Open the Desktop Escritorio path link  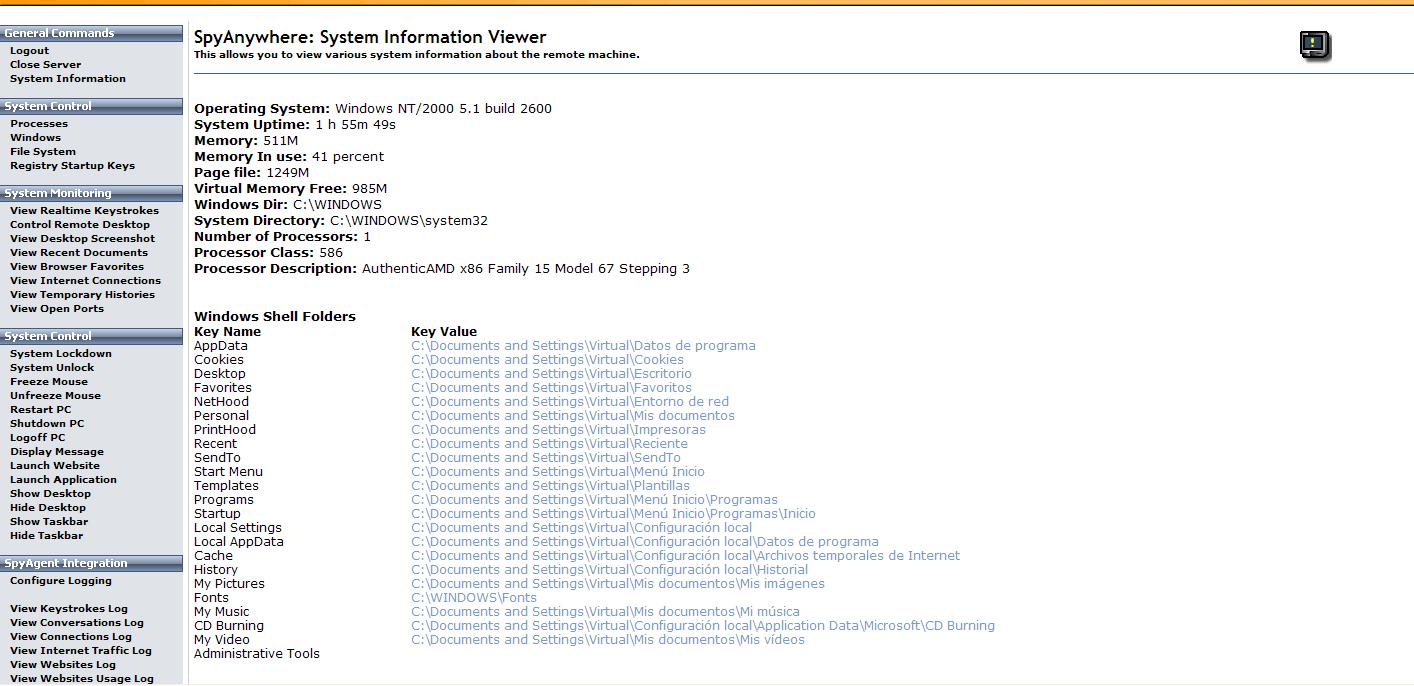551,374
